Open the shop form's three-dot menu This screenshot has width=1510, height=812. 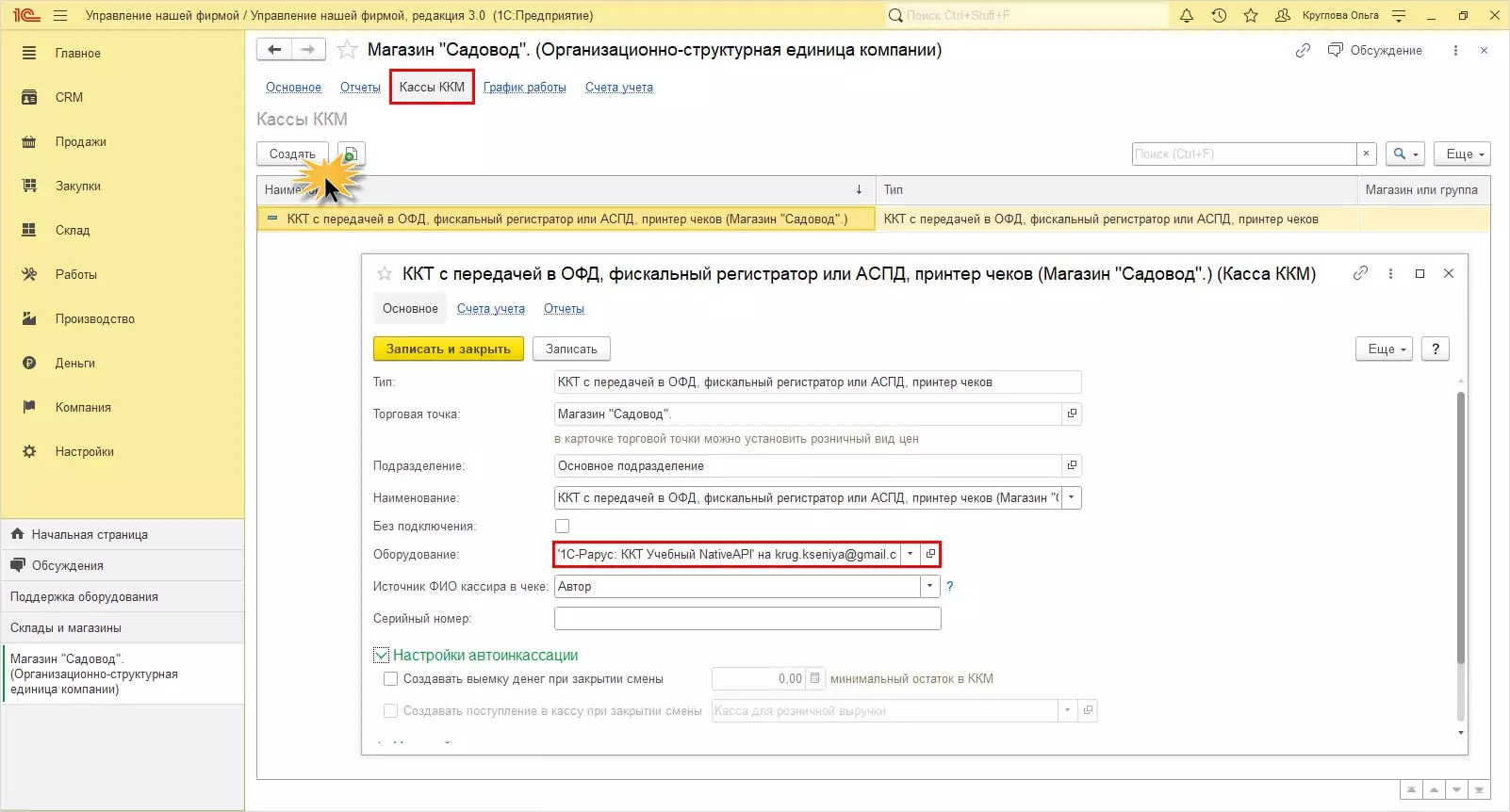[1455, 51]
